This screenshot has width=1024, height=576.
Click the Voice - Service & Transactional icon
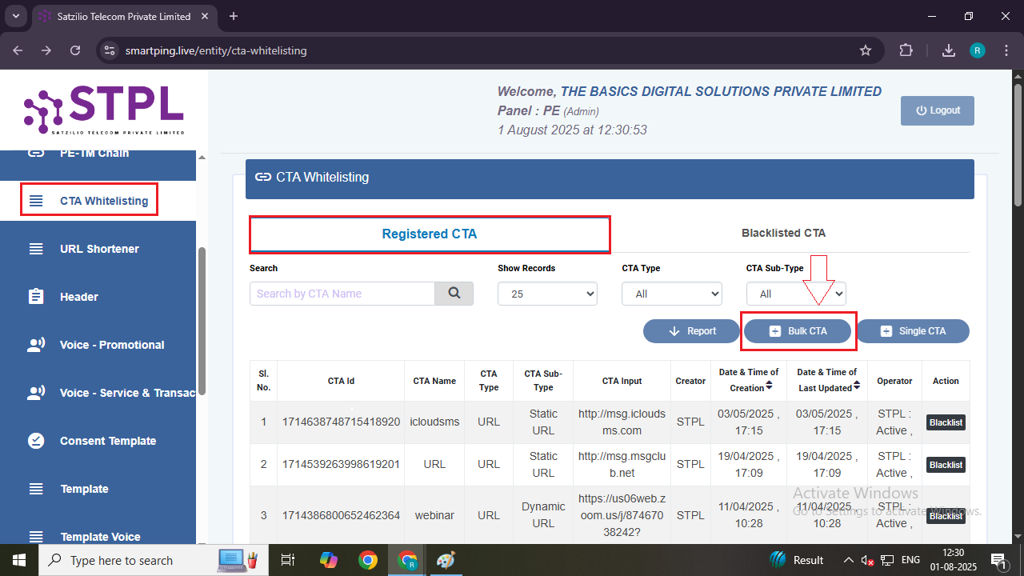tap(36, 392)
